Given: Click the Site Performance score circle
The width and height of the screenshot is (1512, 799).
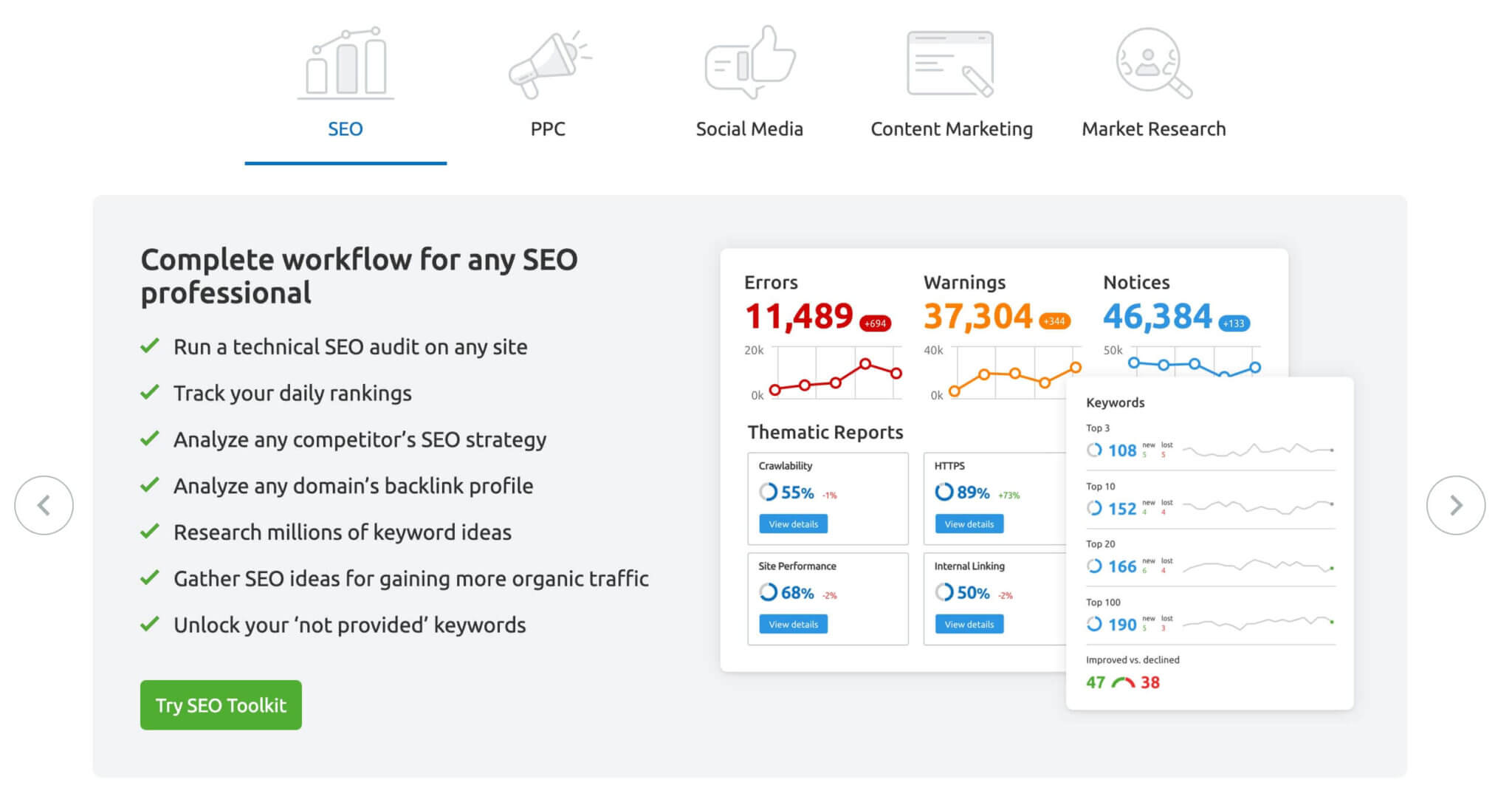Looking at the screenshot, I should (x=769, y=592).
